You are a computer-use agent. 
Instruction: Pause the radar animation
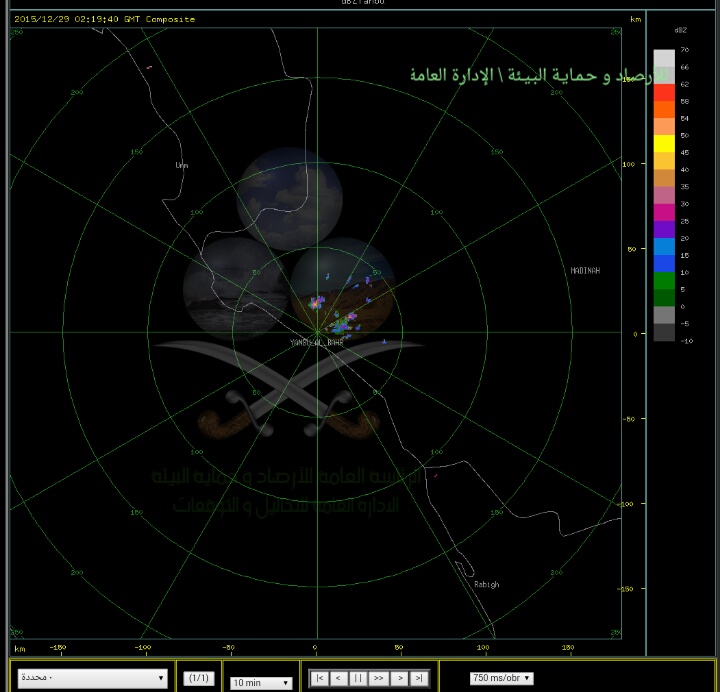coord(358,678)
